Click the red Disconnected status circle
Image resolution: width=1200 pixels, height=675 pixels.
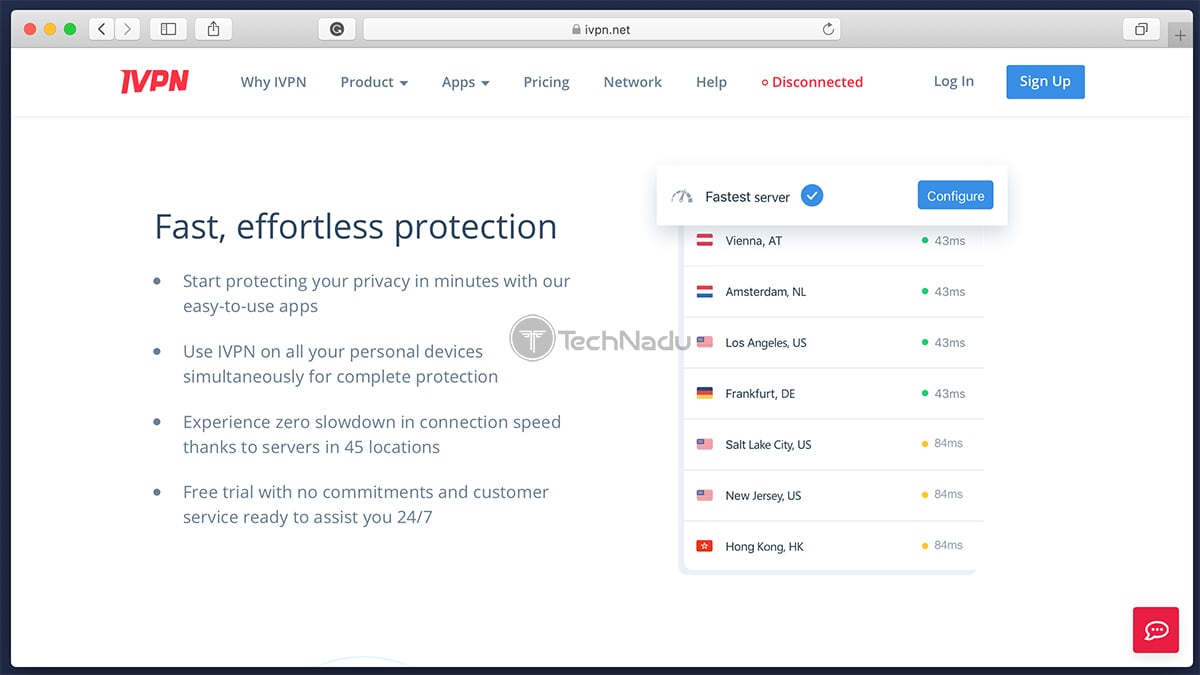pyautogui.click(x=765, y=83)
